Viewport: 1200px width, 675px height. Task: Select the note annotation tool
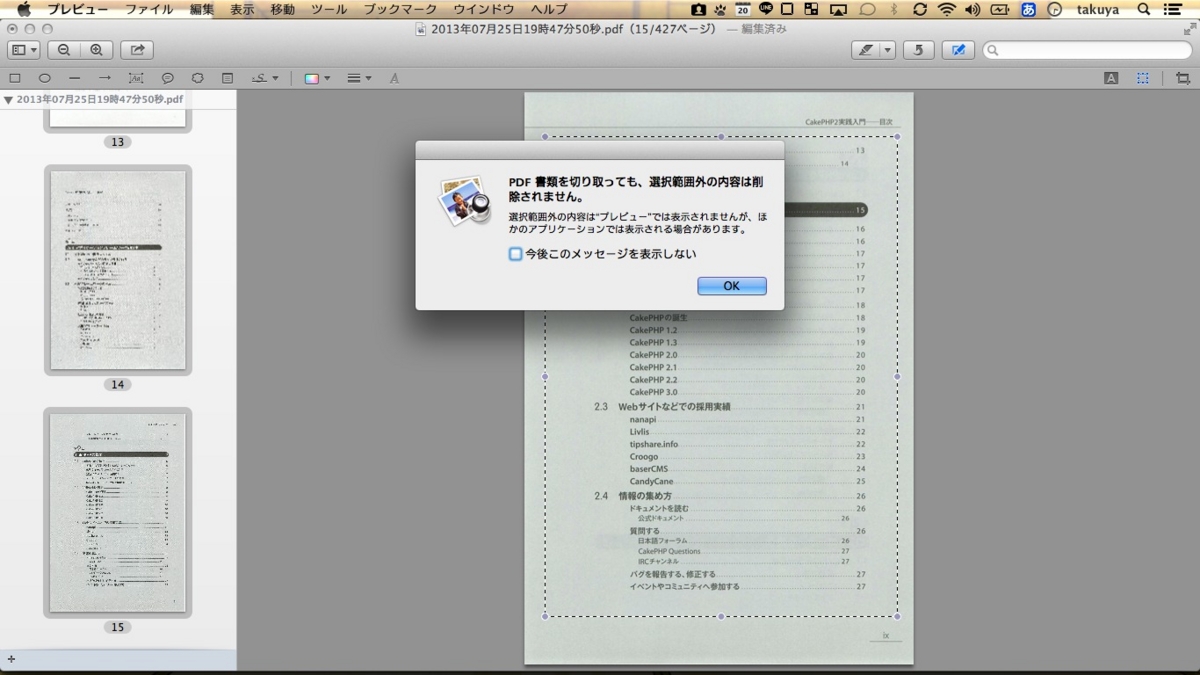coord(228,78)
